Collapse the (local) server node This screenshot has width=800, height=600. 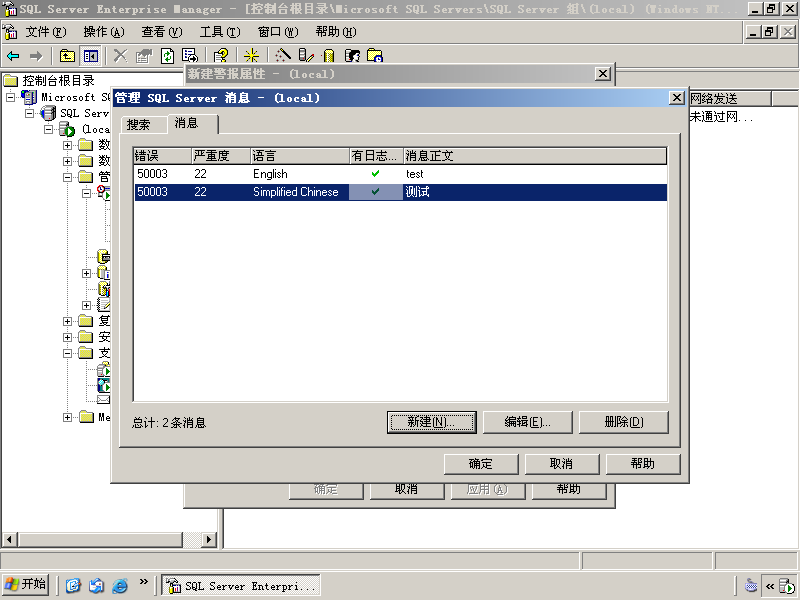(48, 129)
